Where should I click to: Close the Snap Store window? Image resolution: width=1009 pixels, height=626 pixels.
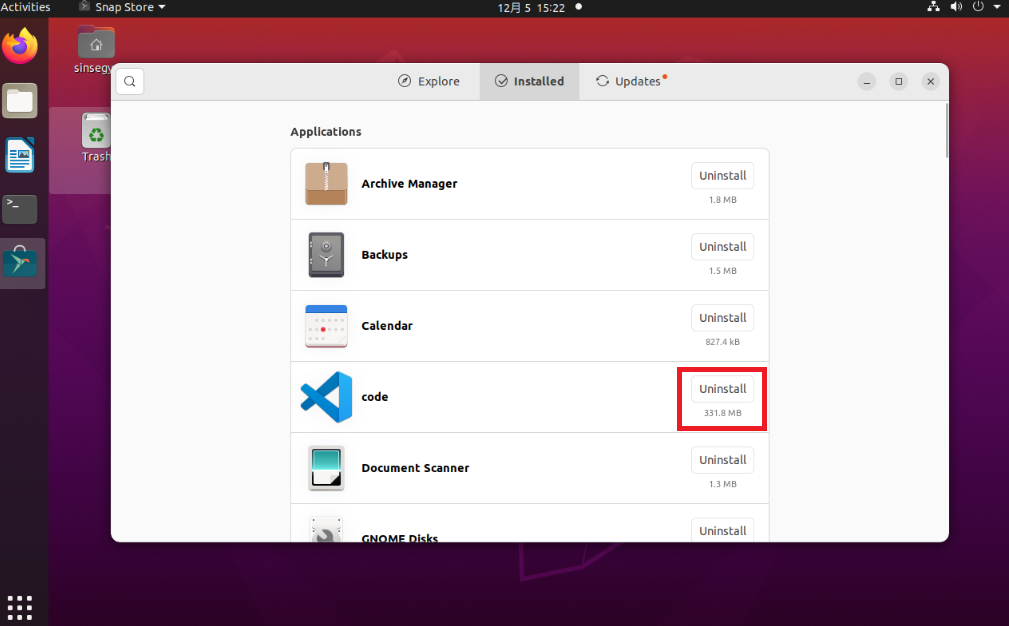[x=930, y=82]
